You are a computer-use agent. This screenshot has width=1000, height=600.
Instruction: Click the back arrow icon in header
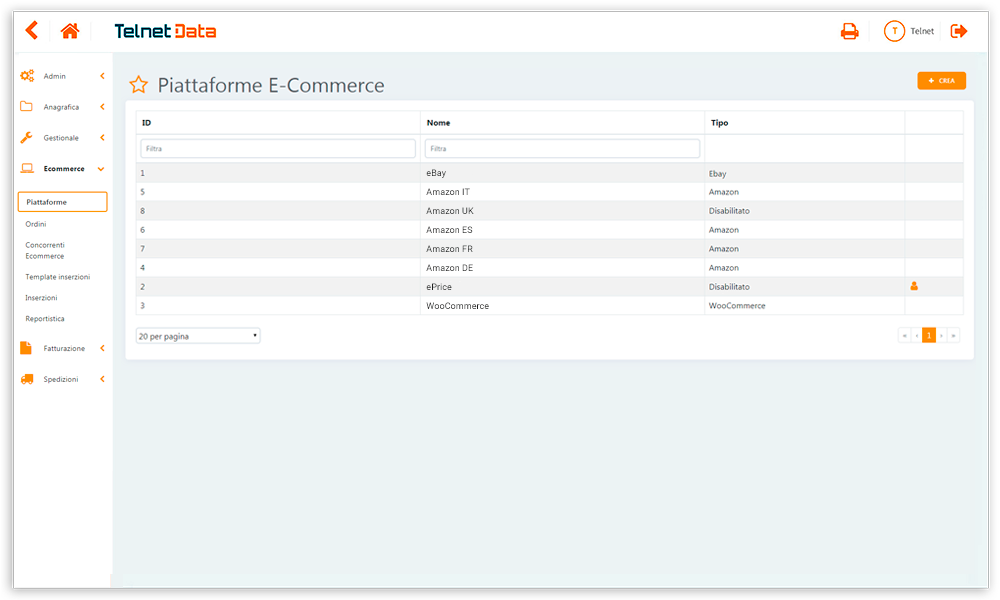point(32,30)
